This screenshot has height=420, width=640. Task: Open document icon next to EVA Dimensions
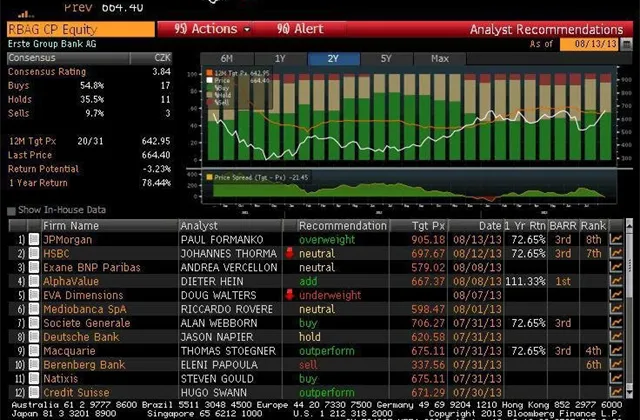tap(34, 295)
